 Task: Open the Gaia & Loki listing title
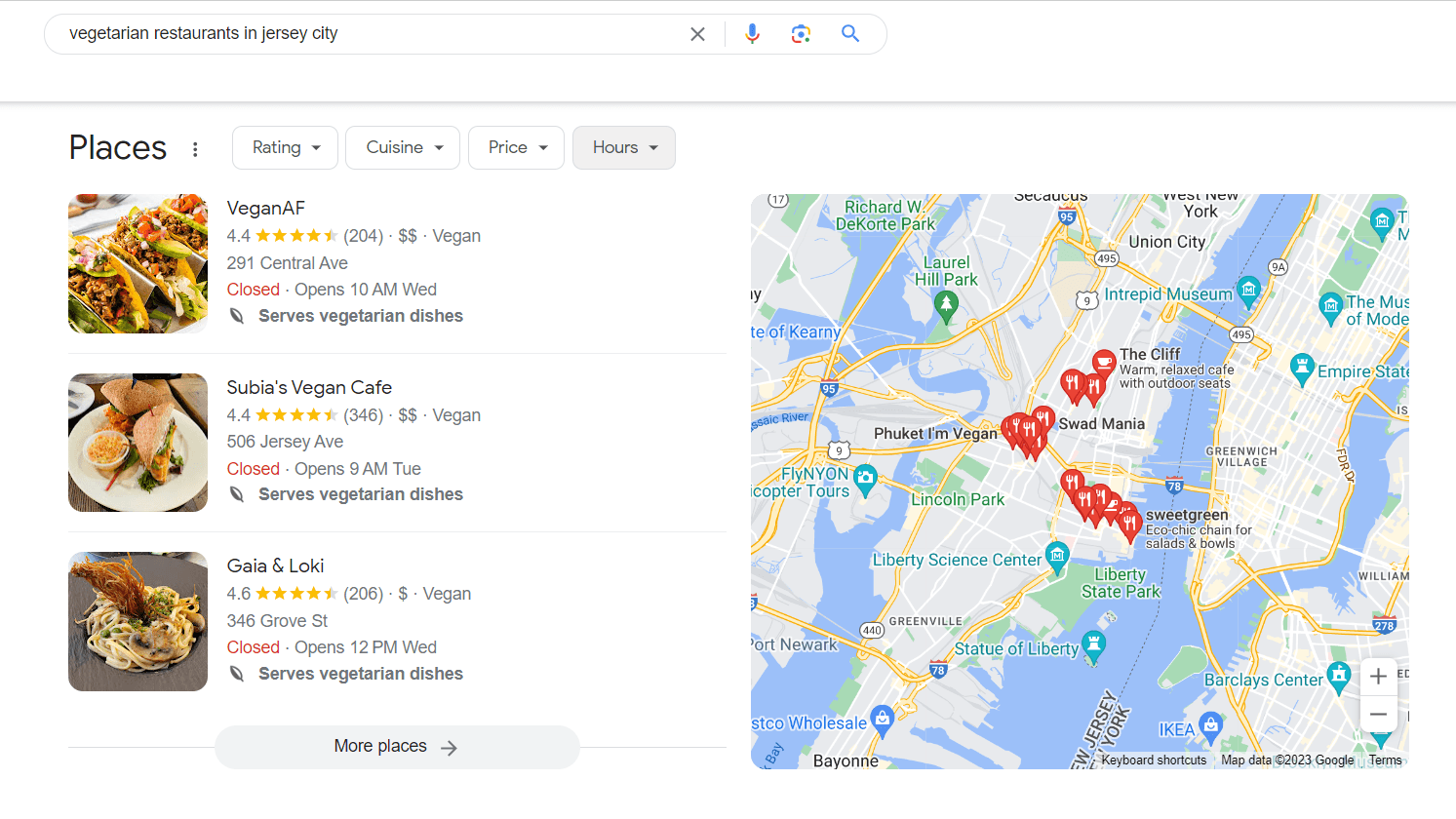(276, 565)
